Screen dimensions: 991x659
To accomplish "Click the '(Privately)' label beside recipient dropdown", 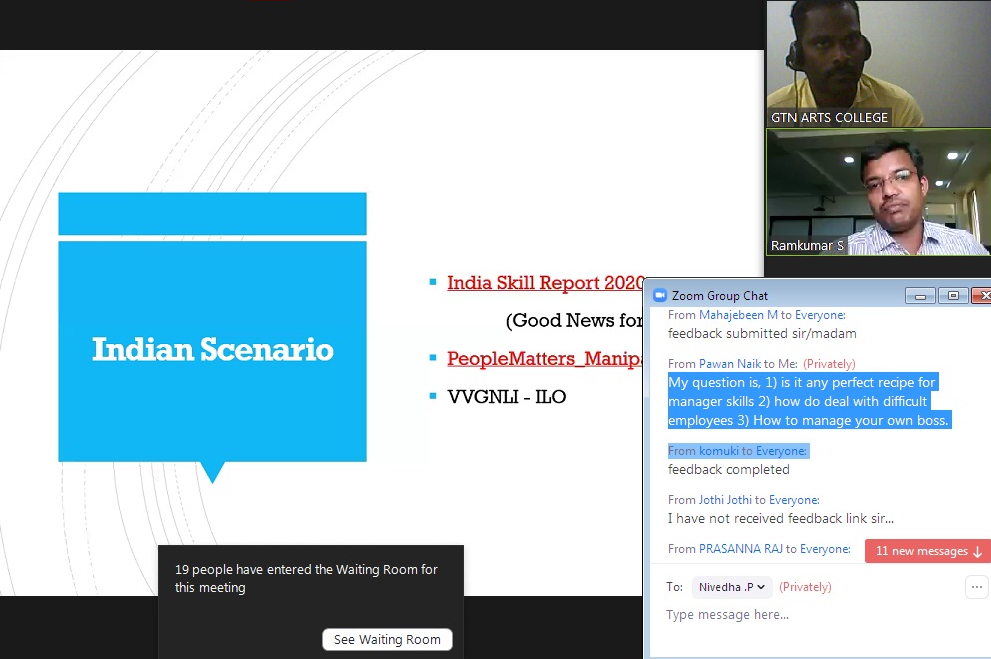I will (x=805, y=587).
